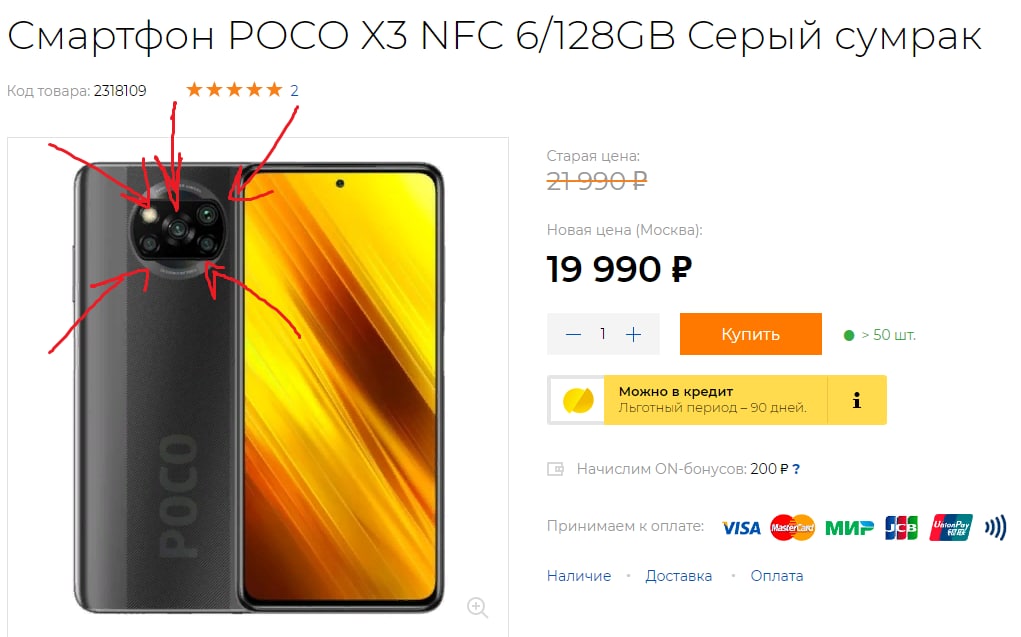This screenshot has height=637, width=1021.
Task: Click the question mark next to ON-bonuses
Action: 796,469
